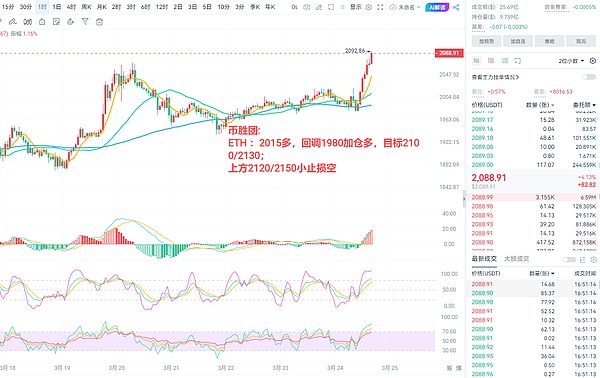Open the 2位小数 precision dropdown
The width and height of the screenshot is (600, 378).
coord(571,61)
